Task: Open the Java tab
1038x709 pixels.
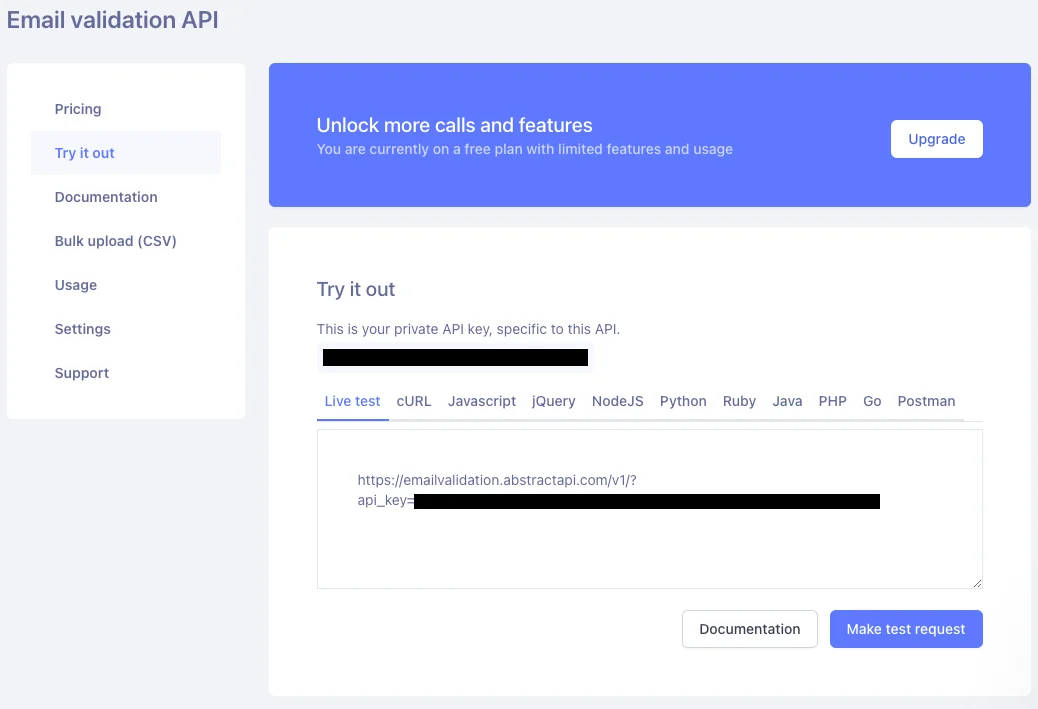Action: (786, 401)
